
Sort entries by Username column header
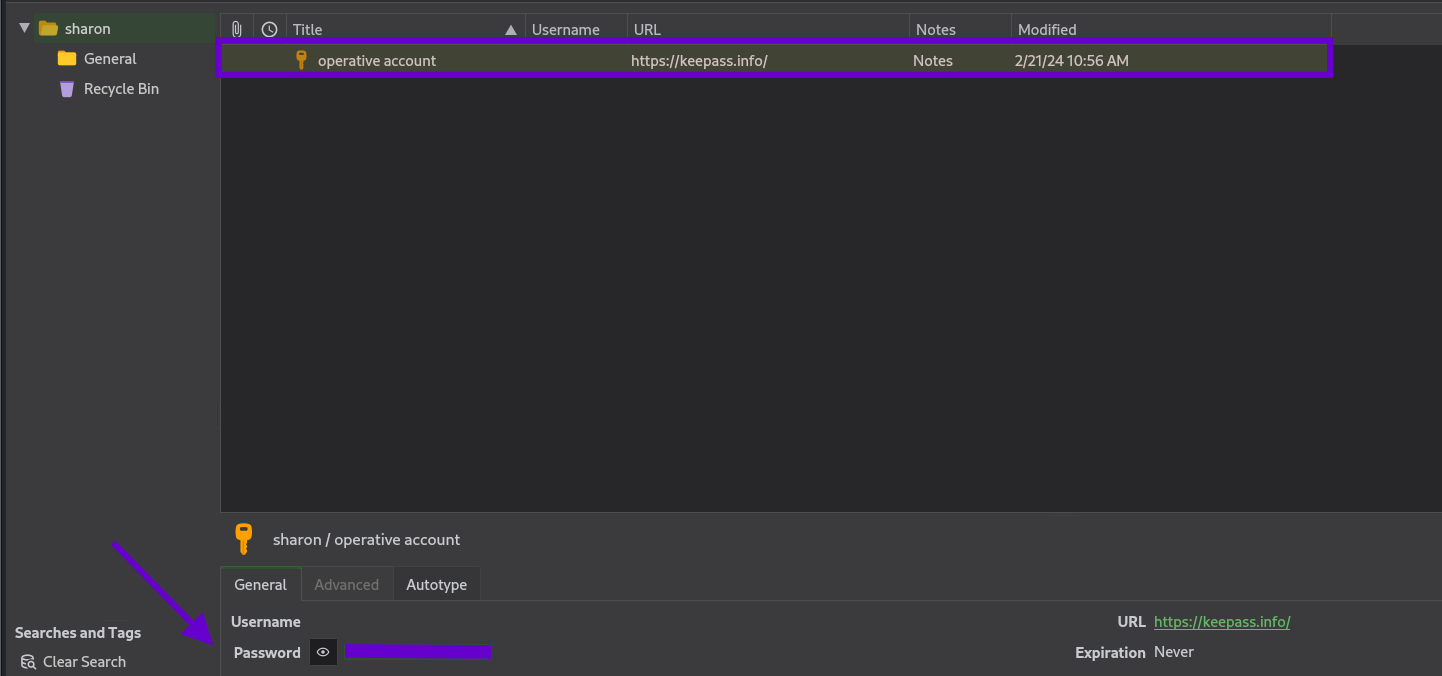pos(566,29)
